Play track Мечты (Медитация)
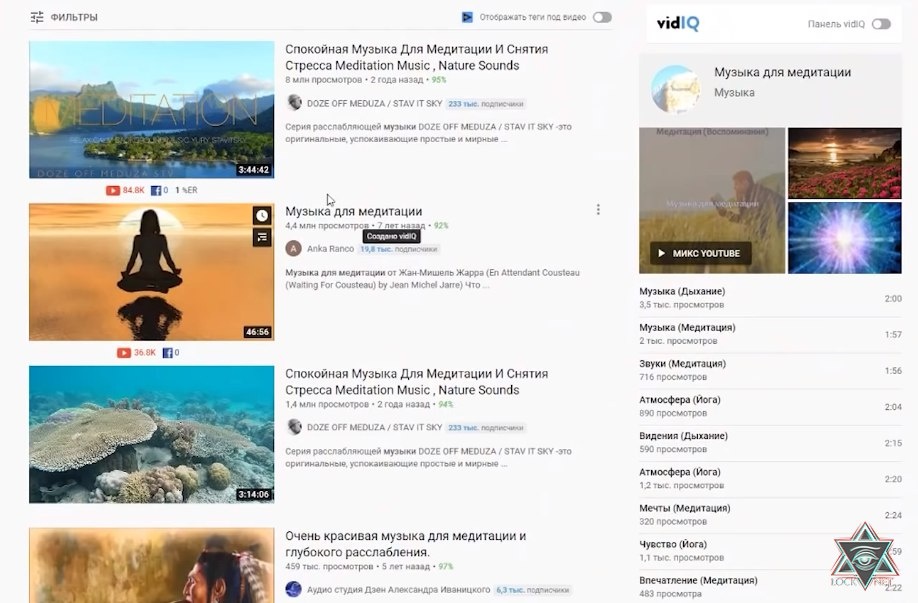 point(770,516)
